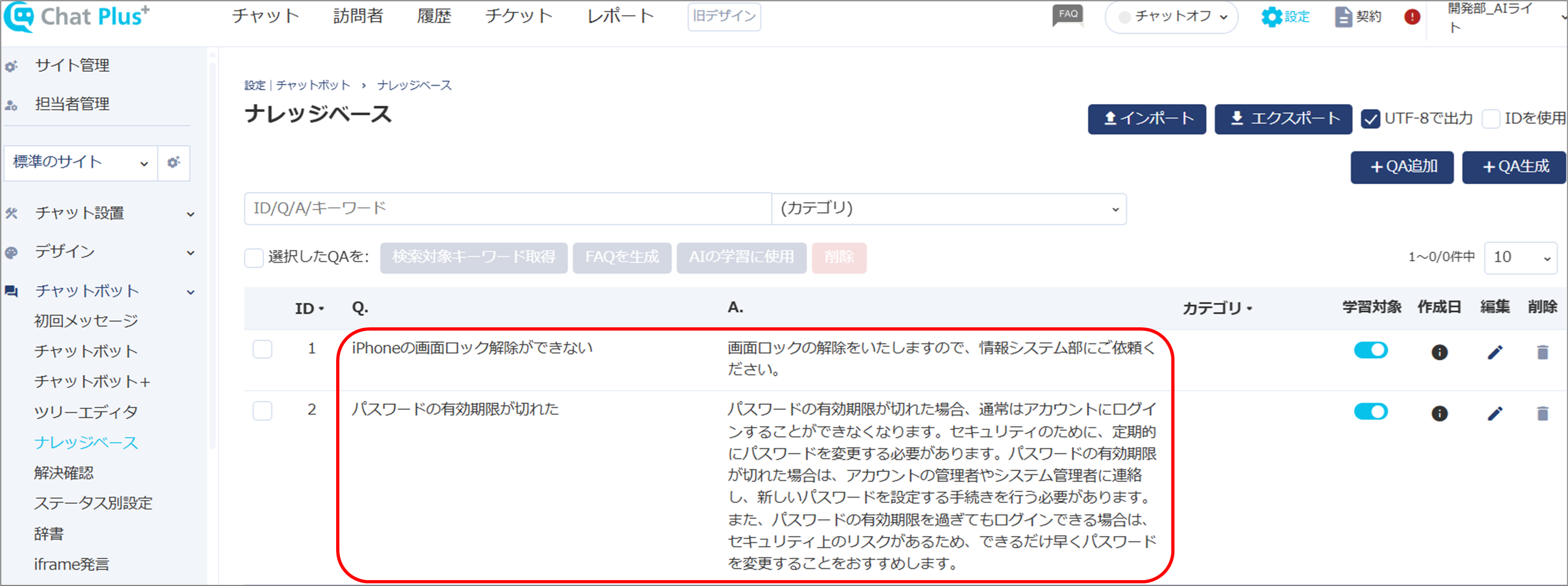Click the サイト管理 gear icon

click(12, 65)
